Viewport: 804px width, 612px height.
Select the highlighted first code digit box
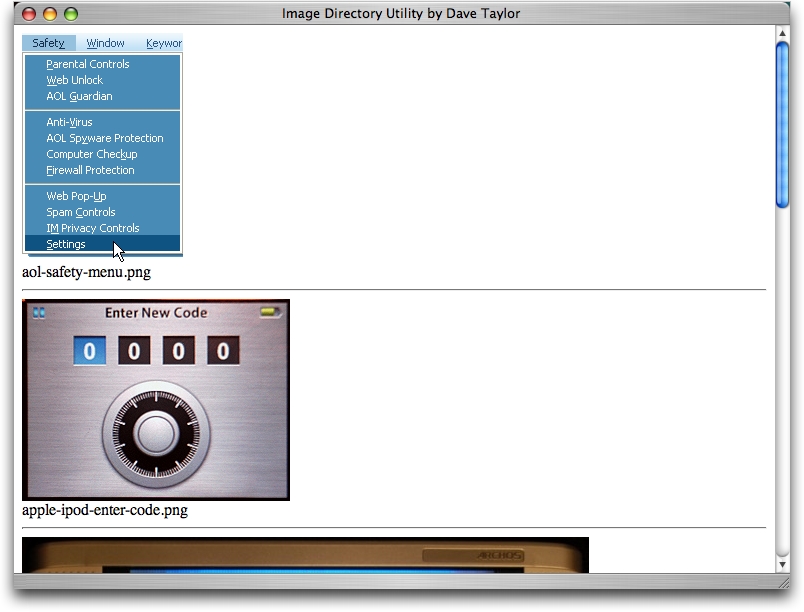[89, 351]
